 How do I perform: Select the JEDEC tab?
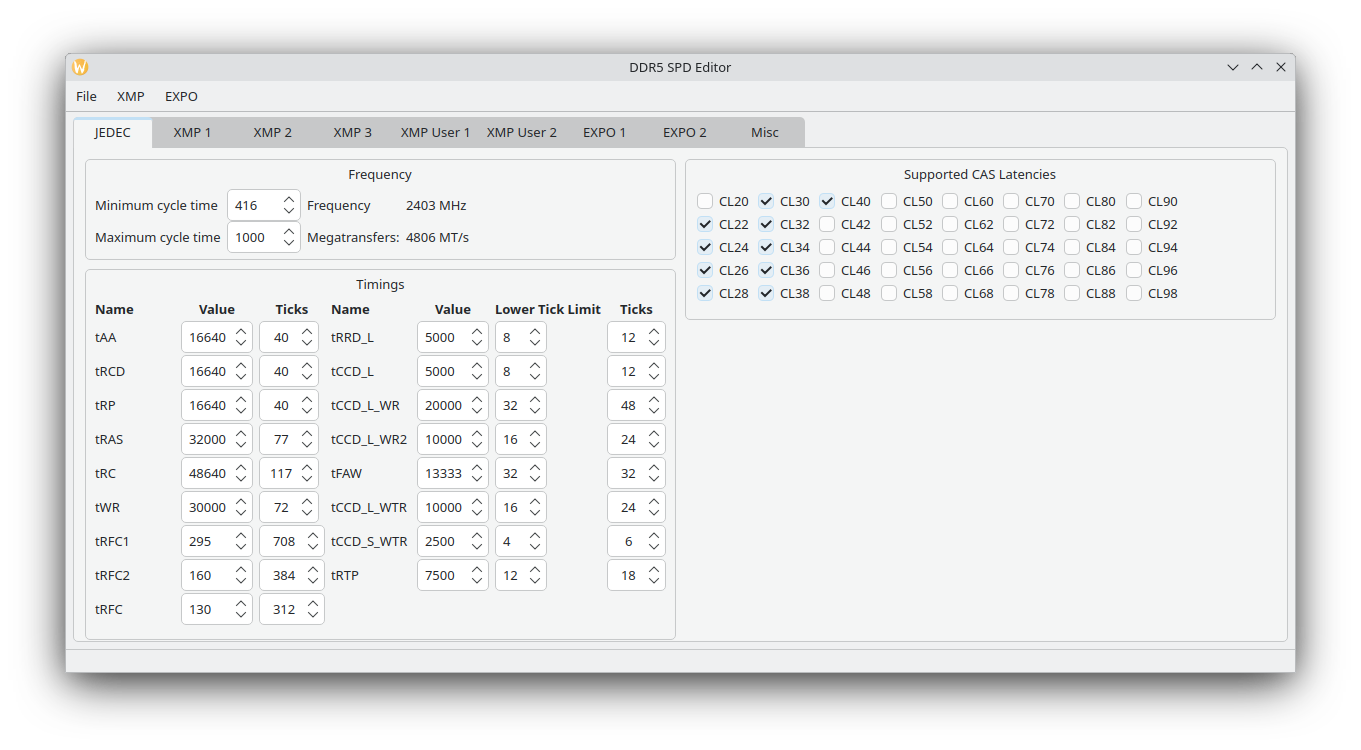pos(113,133)
